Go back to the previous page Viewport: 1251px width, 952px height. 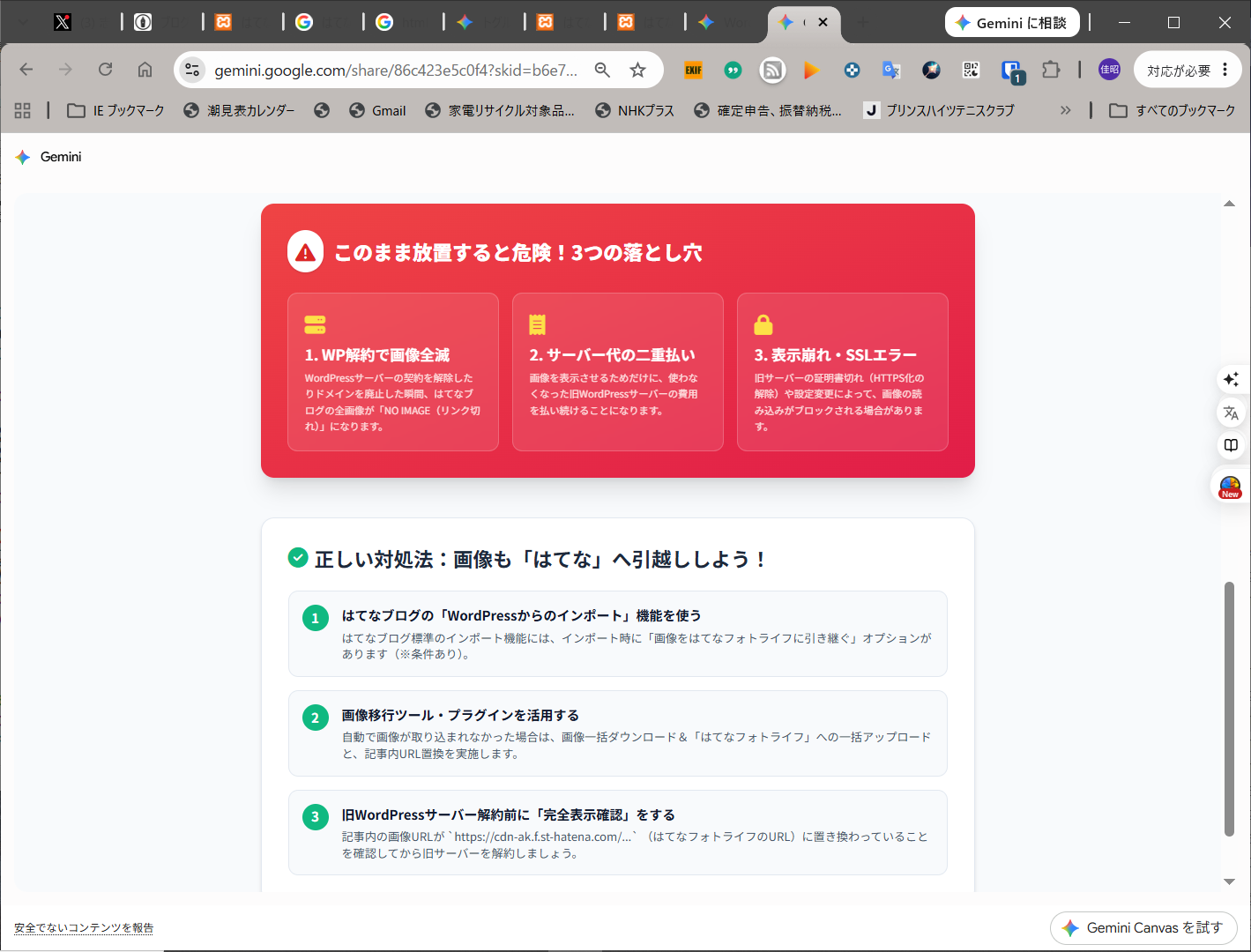click(26, 70)
